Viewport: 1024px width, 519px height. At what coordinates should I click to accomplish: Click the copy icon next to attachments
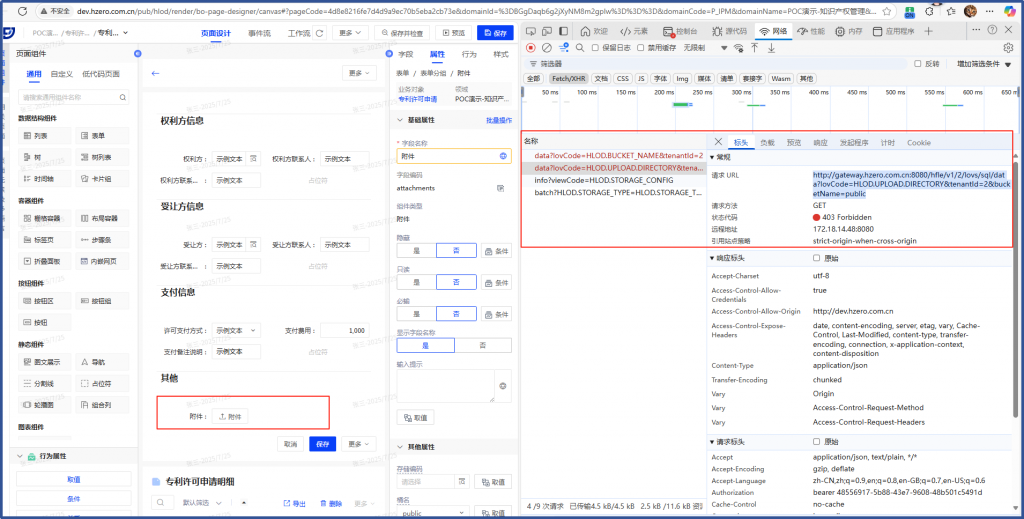(x=500, y=188)
